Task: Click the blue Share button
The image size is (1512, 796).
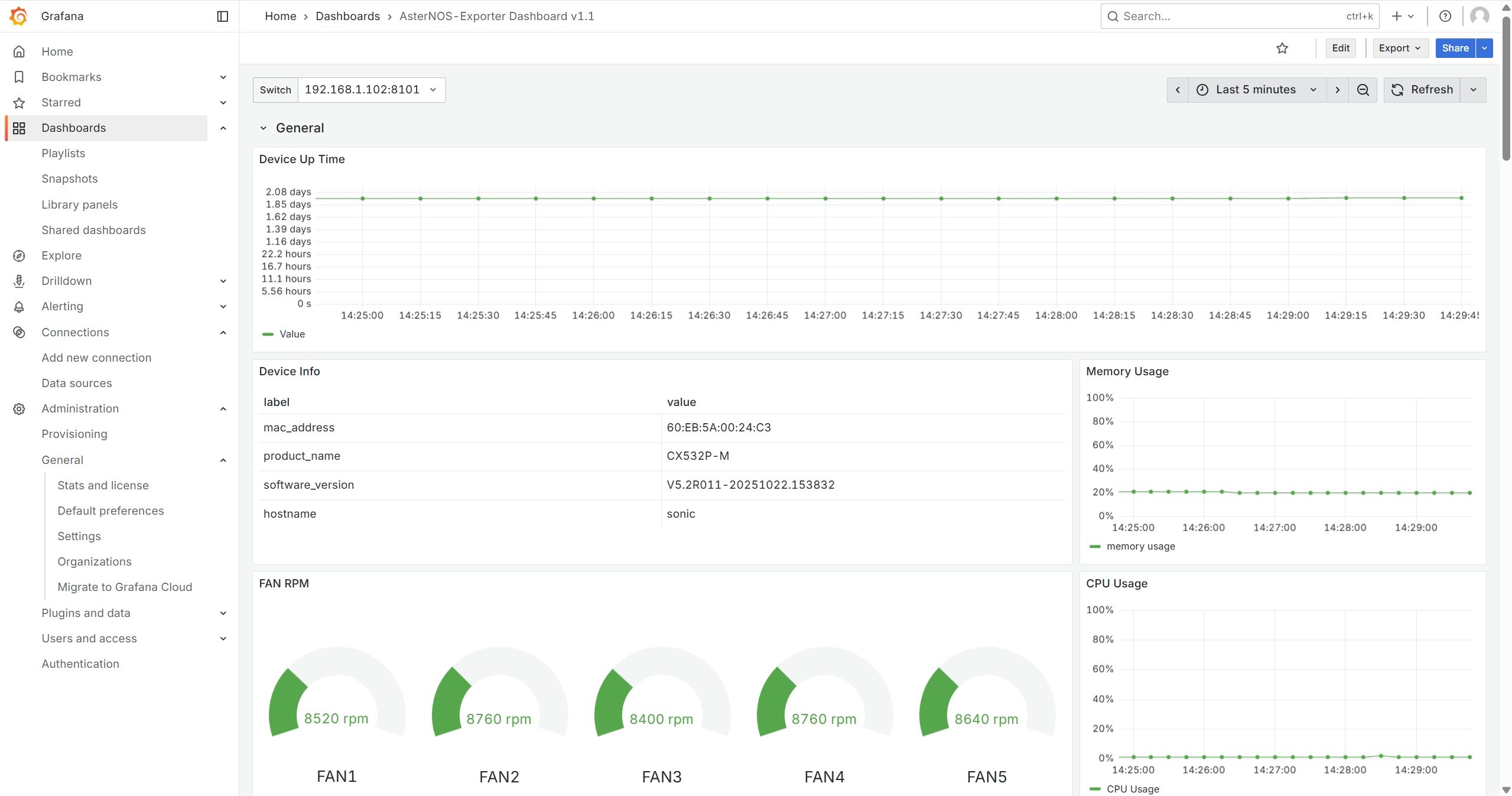Action: (1455, 48)
